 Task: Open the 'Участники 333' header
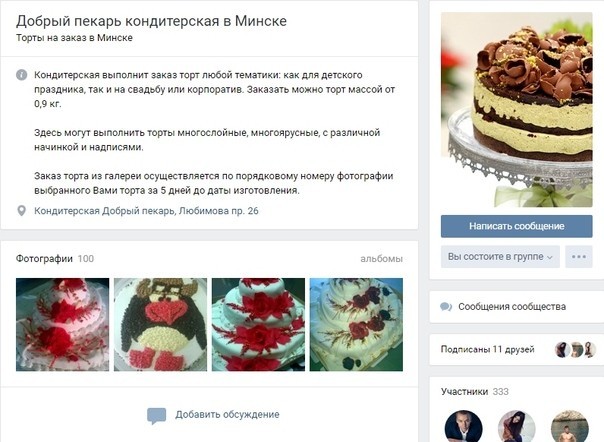(475, 392)
